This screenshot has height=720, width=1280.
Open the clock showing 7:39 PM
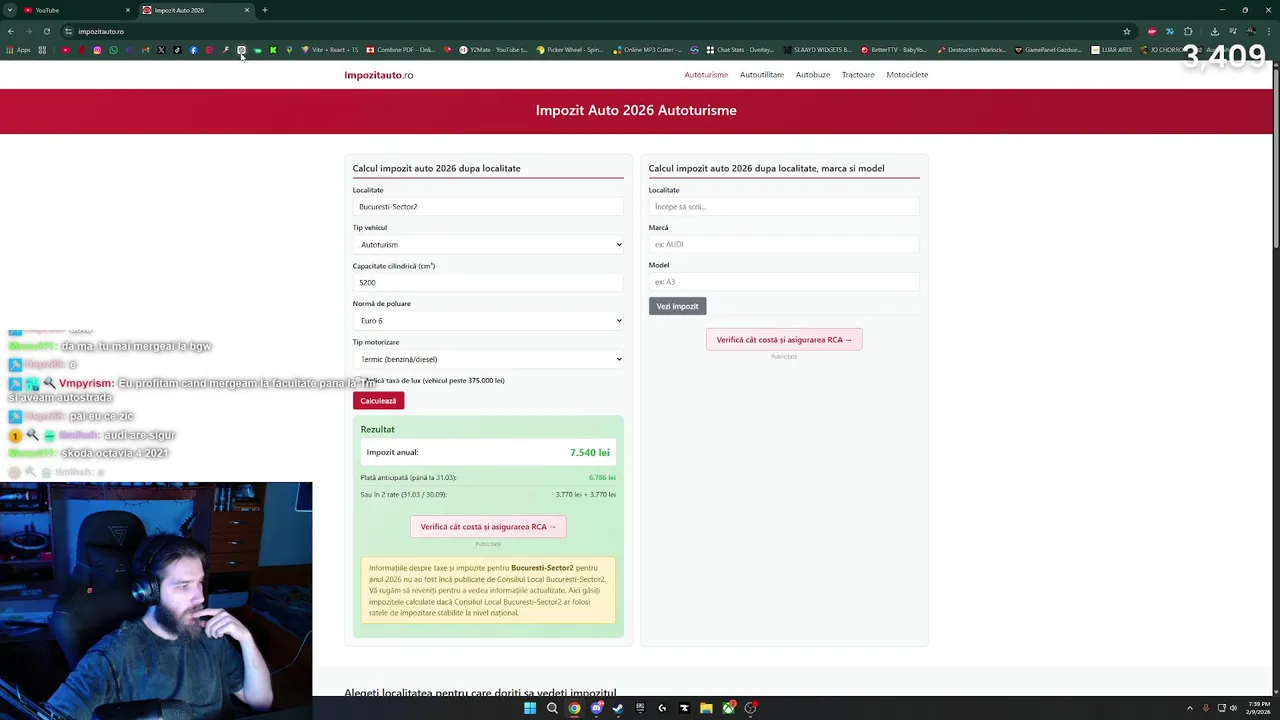tap(1259, 708)
